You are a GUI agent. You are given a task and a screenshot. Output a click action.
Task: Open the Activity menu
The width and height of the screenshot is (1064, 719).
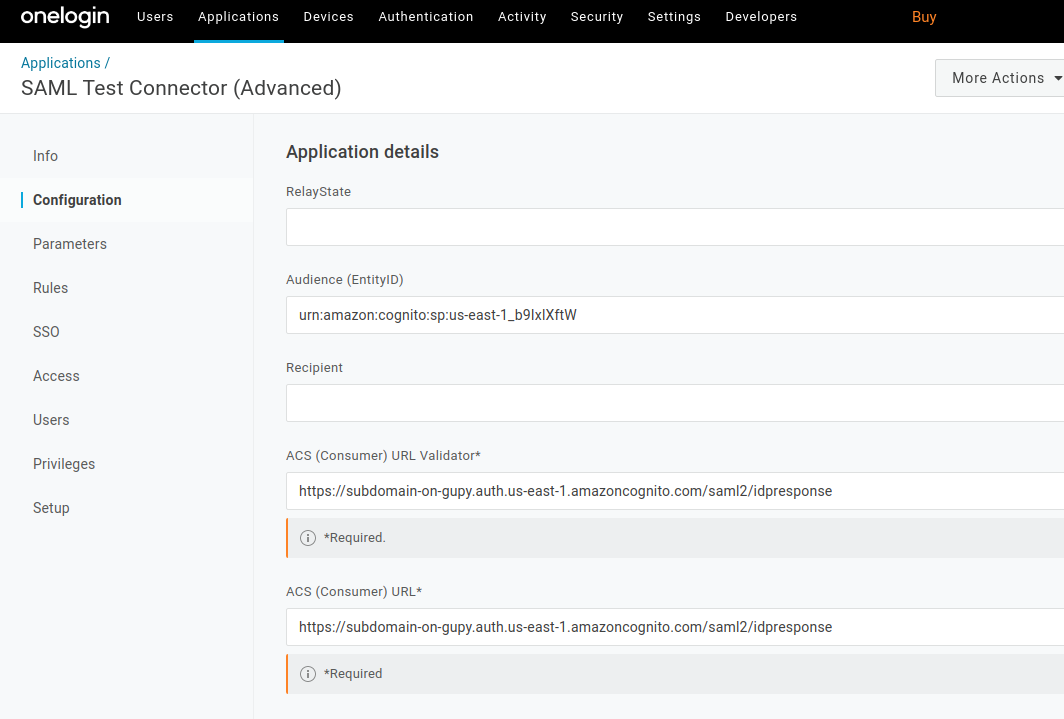click(522, 17)
